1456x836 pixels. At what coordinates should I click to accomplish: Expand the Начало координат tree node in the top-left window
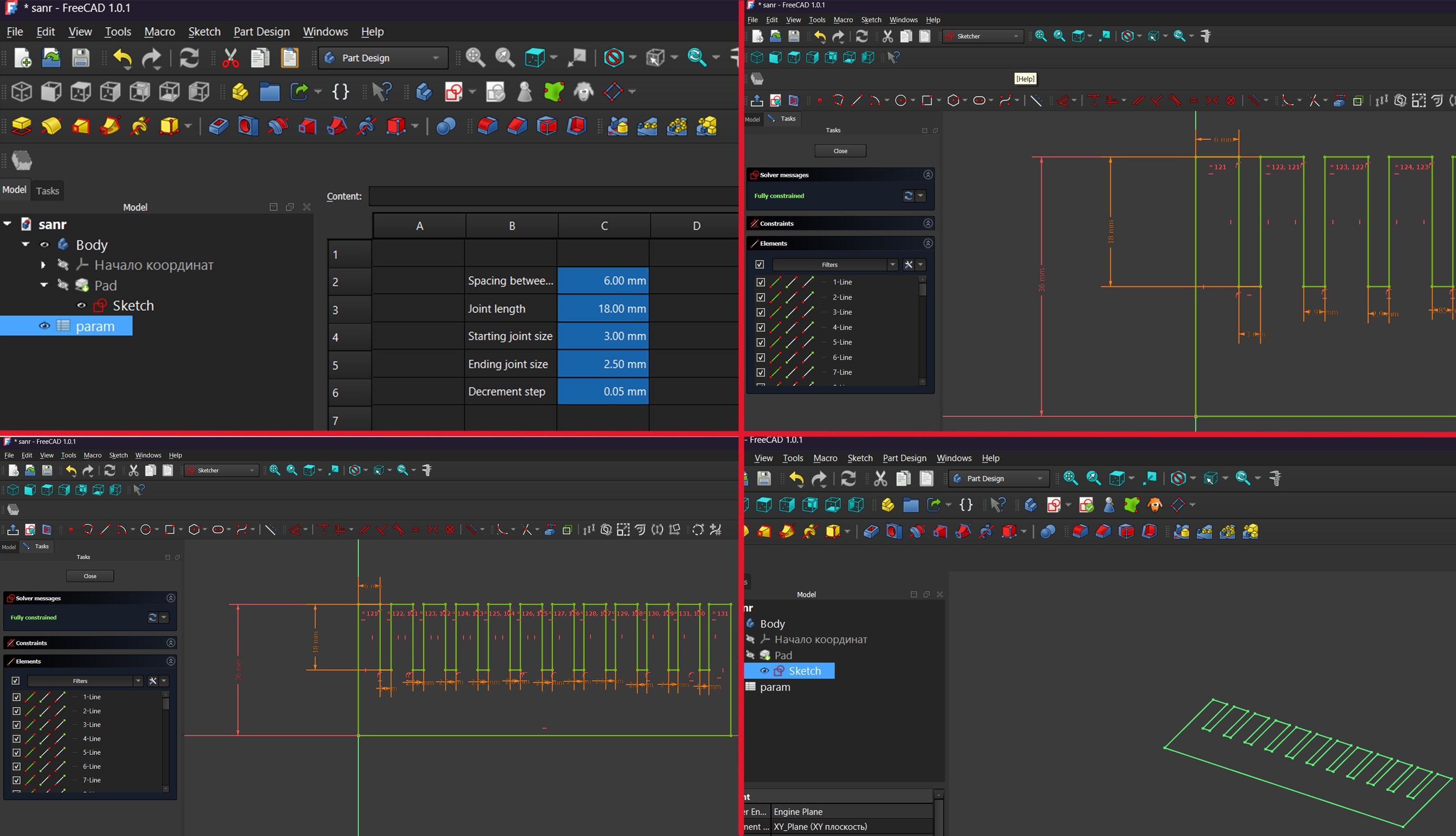[x=43, y=265]
